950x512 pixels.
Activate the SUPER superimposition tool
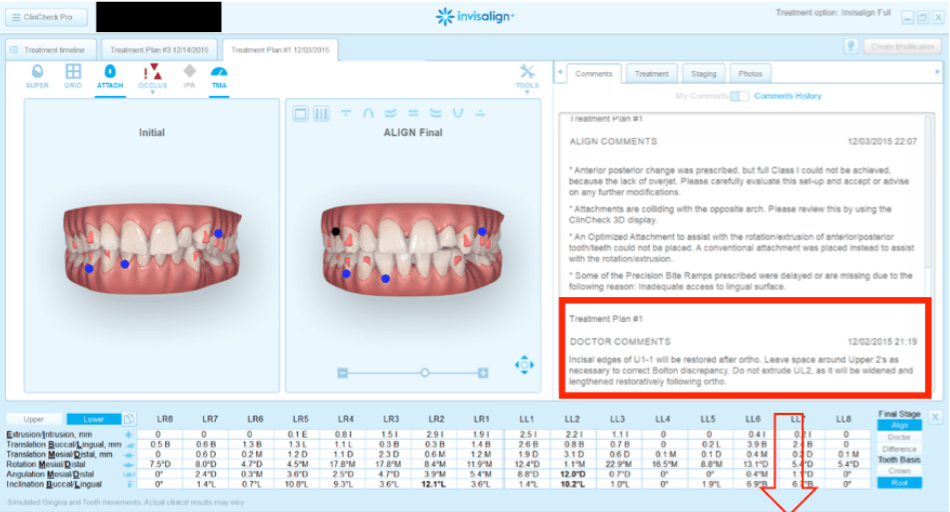37,77
